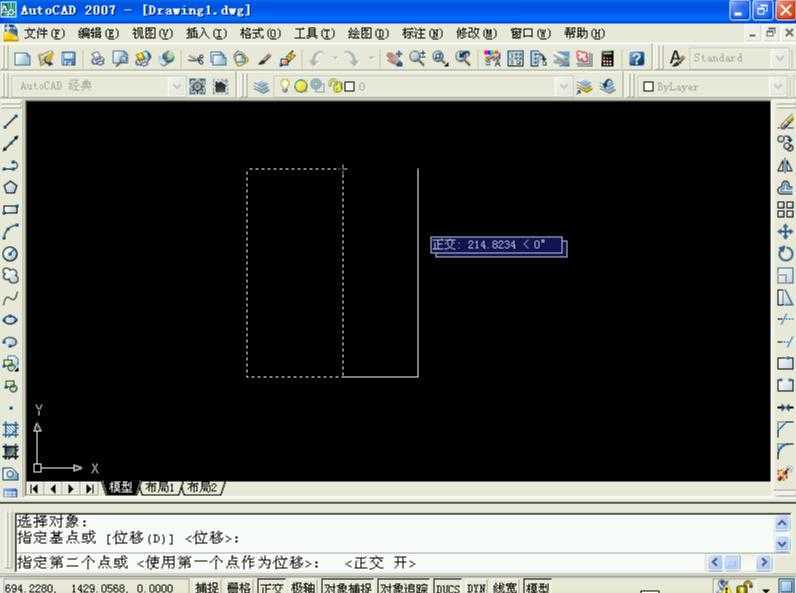Image resolution: width=796 pixels, height=593 pixels.
Task: Click the command line input prompt
Action: [360, 563]
